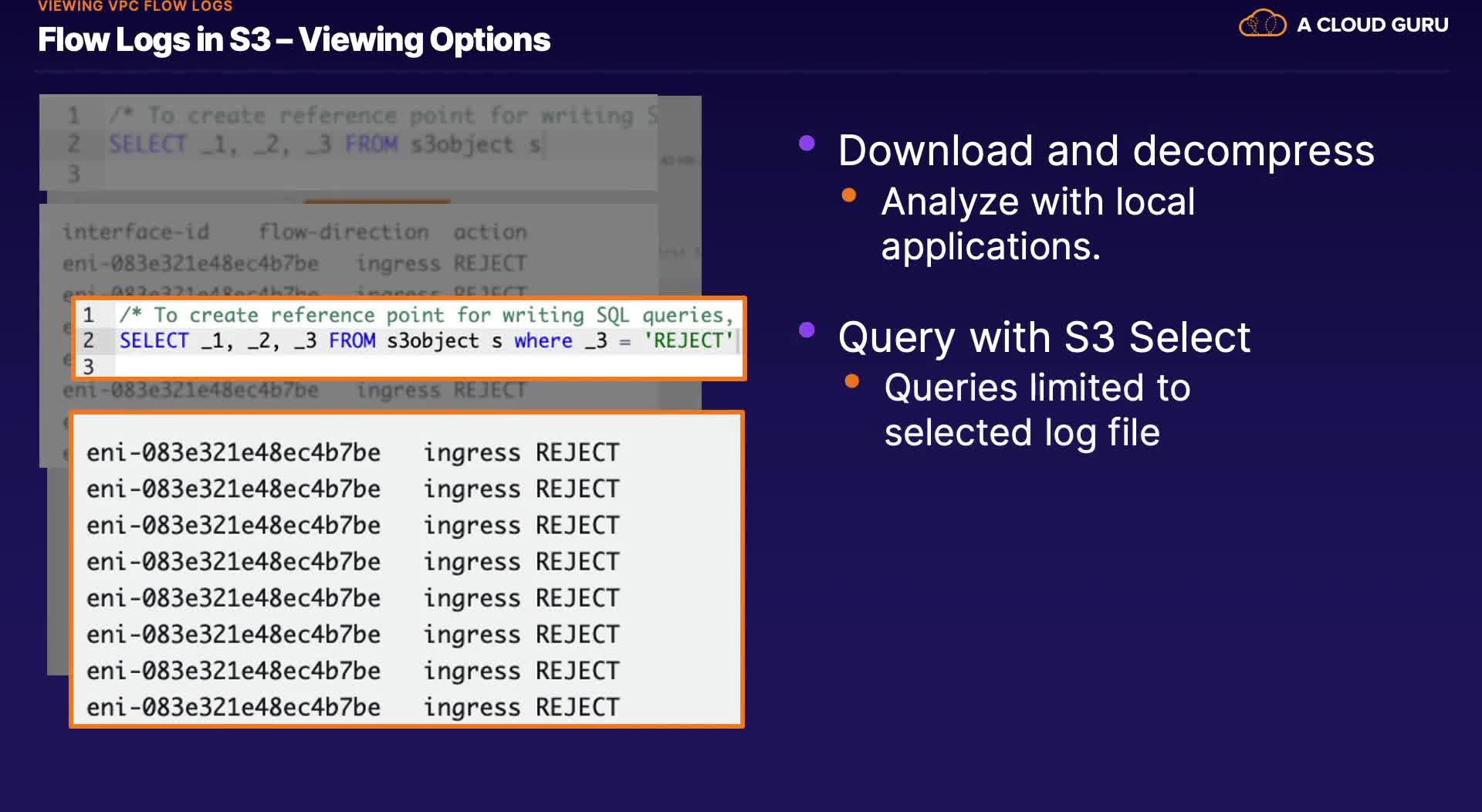This screenshot has width=1482, height=812.
Task: Click the 'VIEWING VPC FLOW LOGS' header label
Action: click(135, 6)
